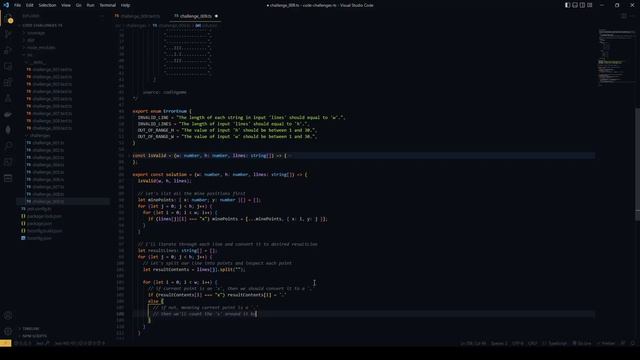Open the Testing flask view
Screen dimensions: 640x360
tap(8, 98)
